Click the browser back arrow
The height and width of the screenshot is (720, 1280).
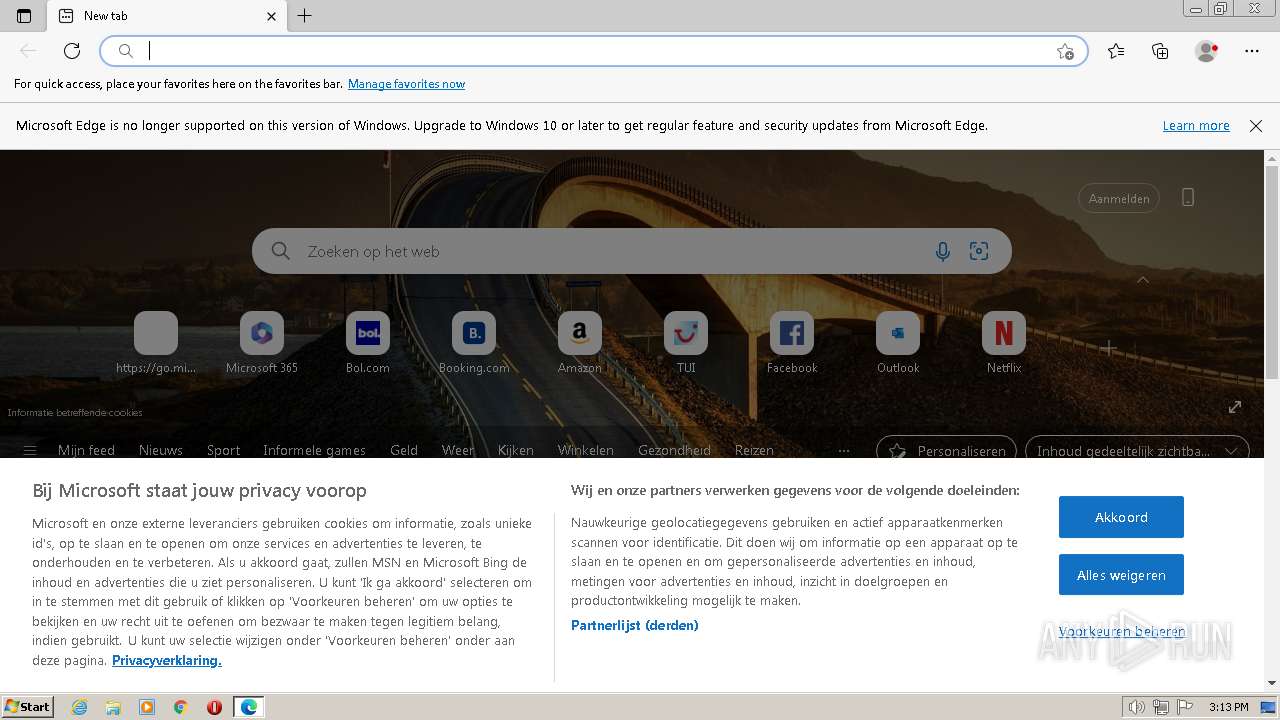point(28,51)
